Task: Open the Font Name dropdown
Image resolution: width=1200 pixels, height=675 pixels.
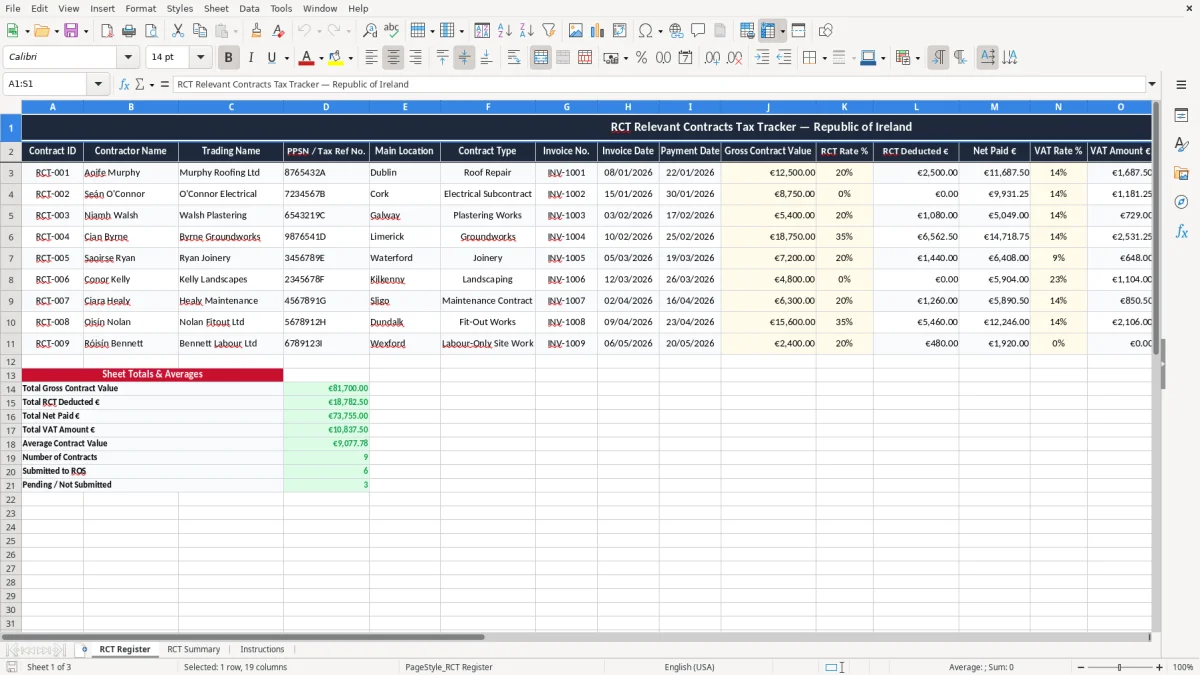Action: tap(128, 58)
